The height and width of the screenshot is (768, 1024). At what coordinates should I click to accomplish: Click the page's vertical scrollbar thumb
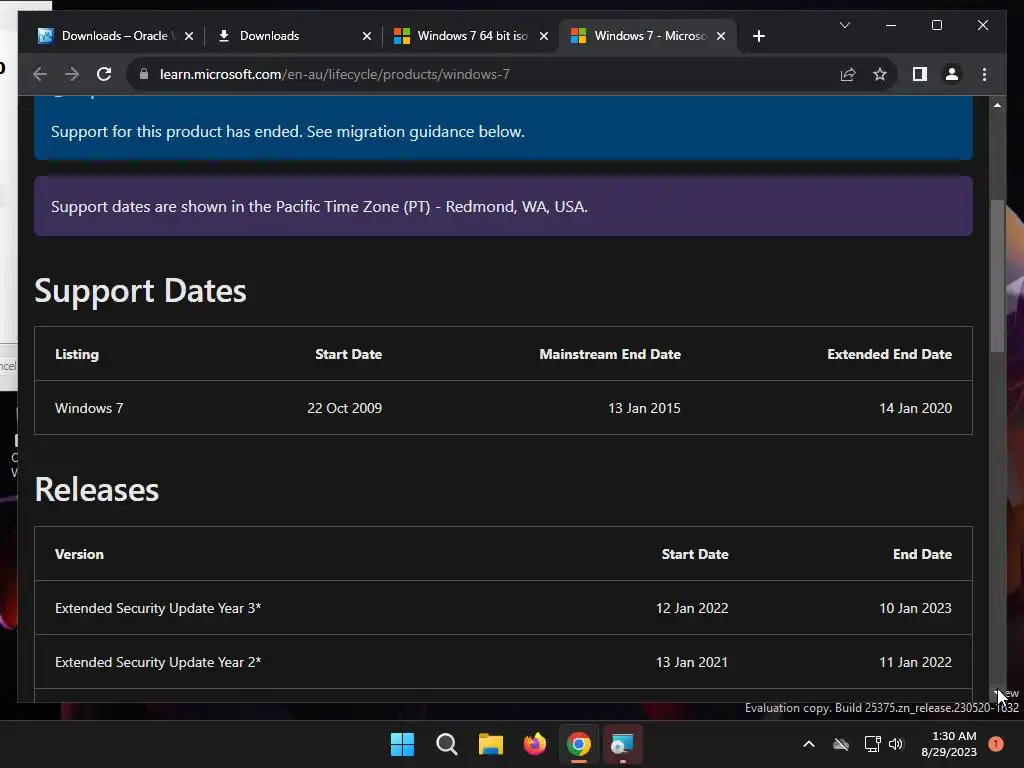coord(997,276)
